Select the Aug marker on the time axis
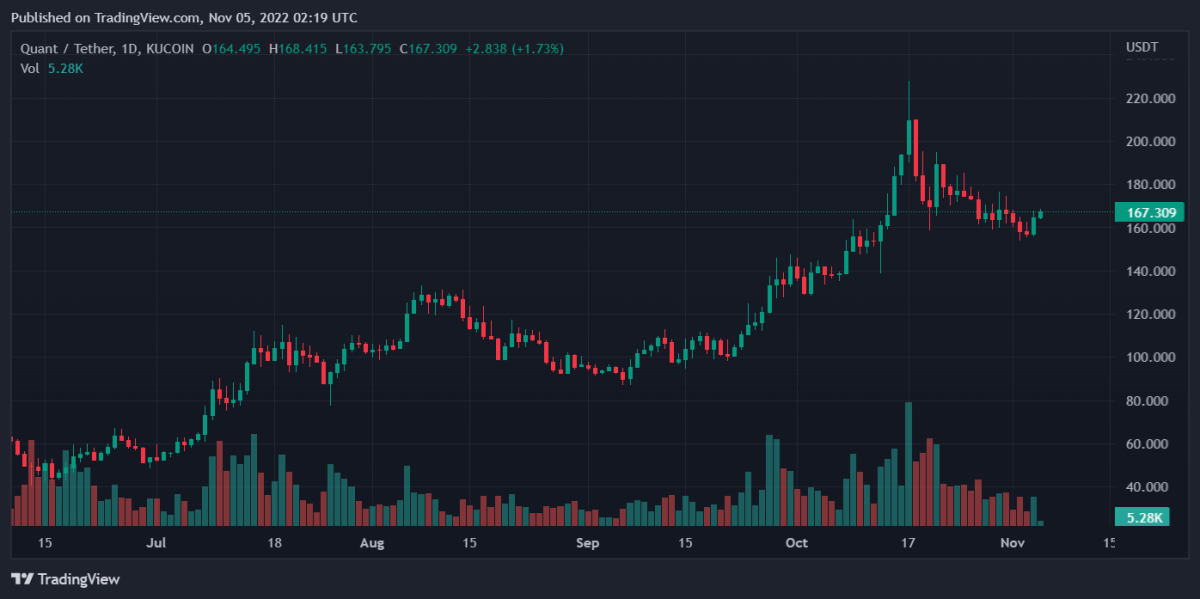This screenshot has height=599, width=1200. tap(372, 543)
